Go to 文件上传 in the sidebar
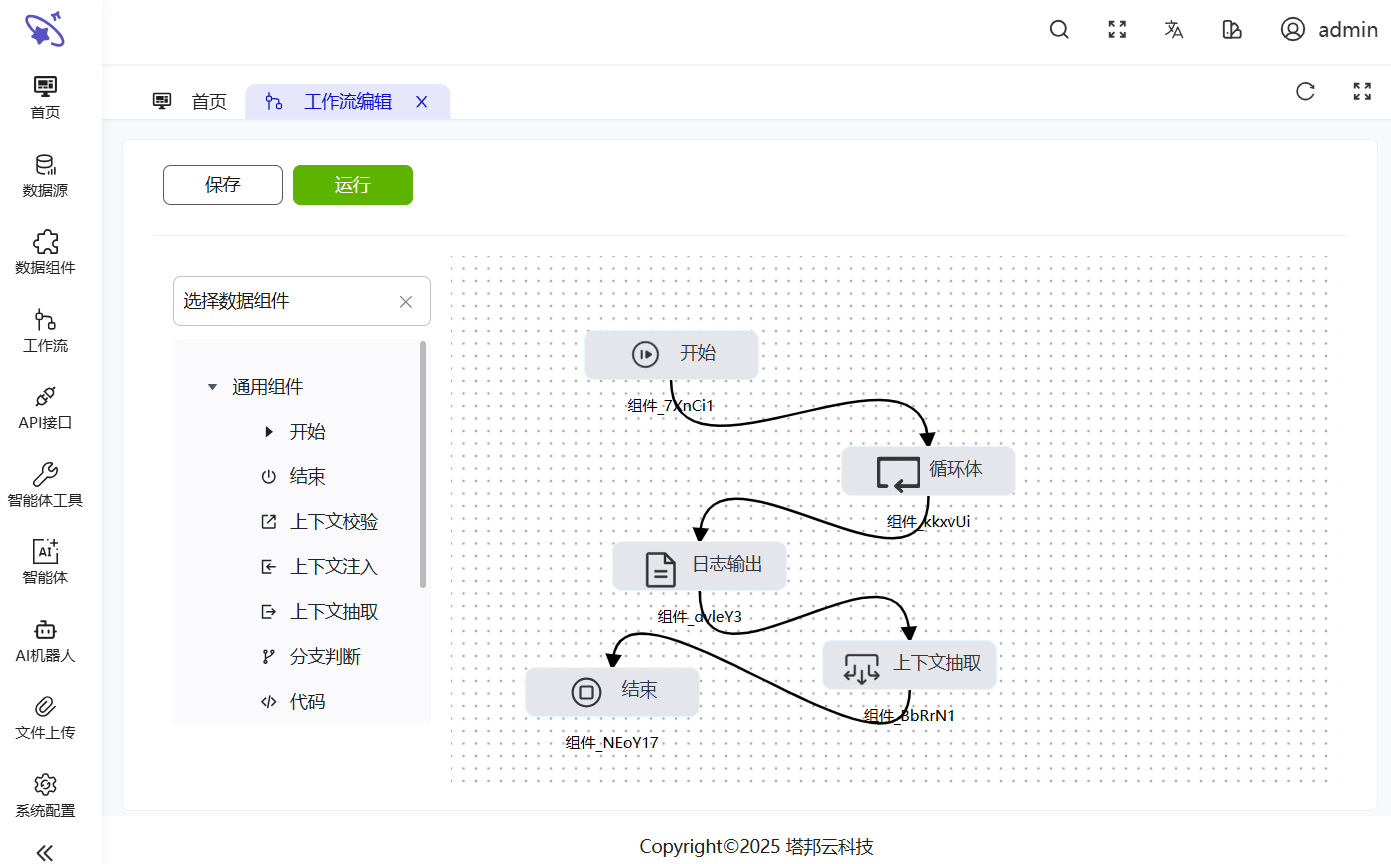This screenshot has width=1391, height=864. (45, 718)
